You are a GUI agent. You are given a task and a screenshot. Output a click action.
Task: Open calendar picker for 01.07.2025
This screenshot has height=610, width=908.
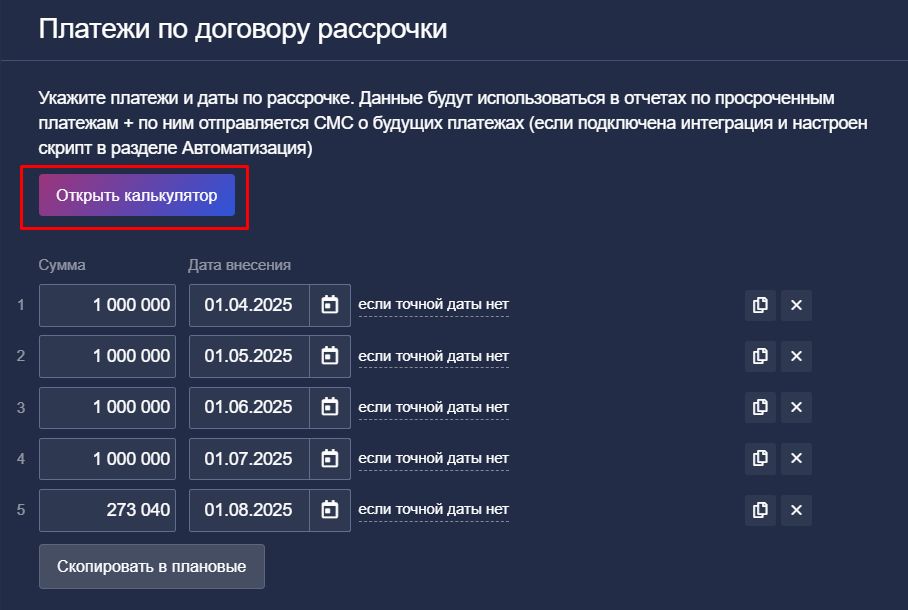pos(330,459)
